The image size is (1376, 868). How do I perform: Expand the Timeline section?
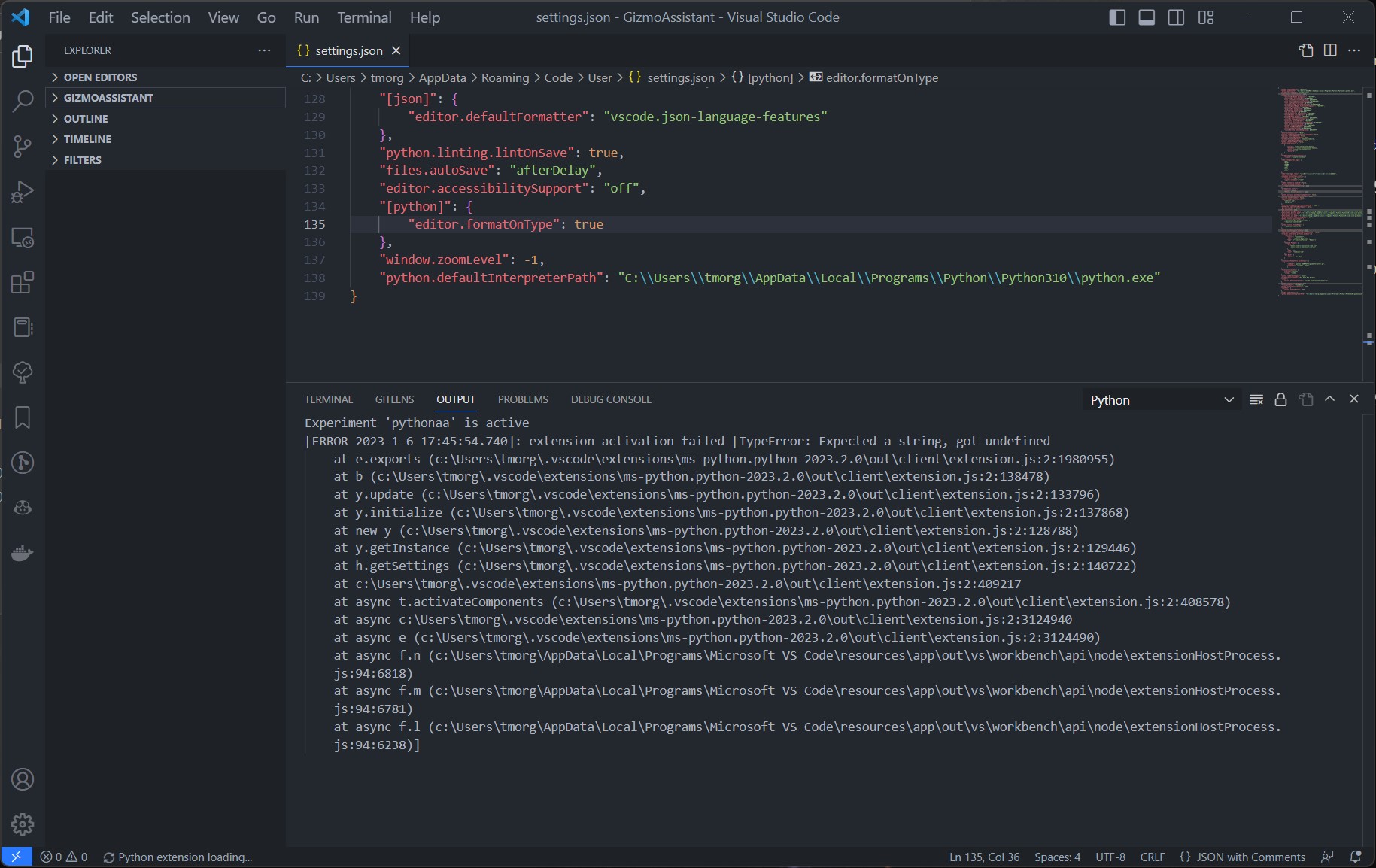click(166, 139)
